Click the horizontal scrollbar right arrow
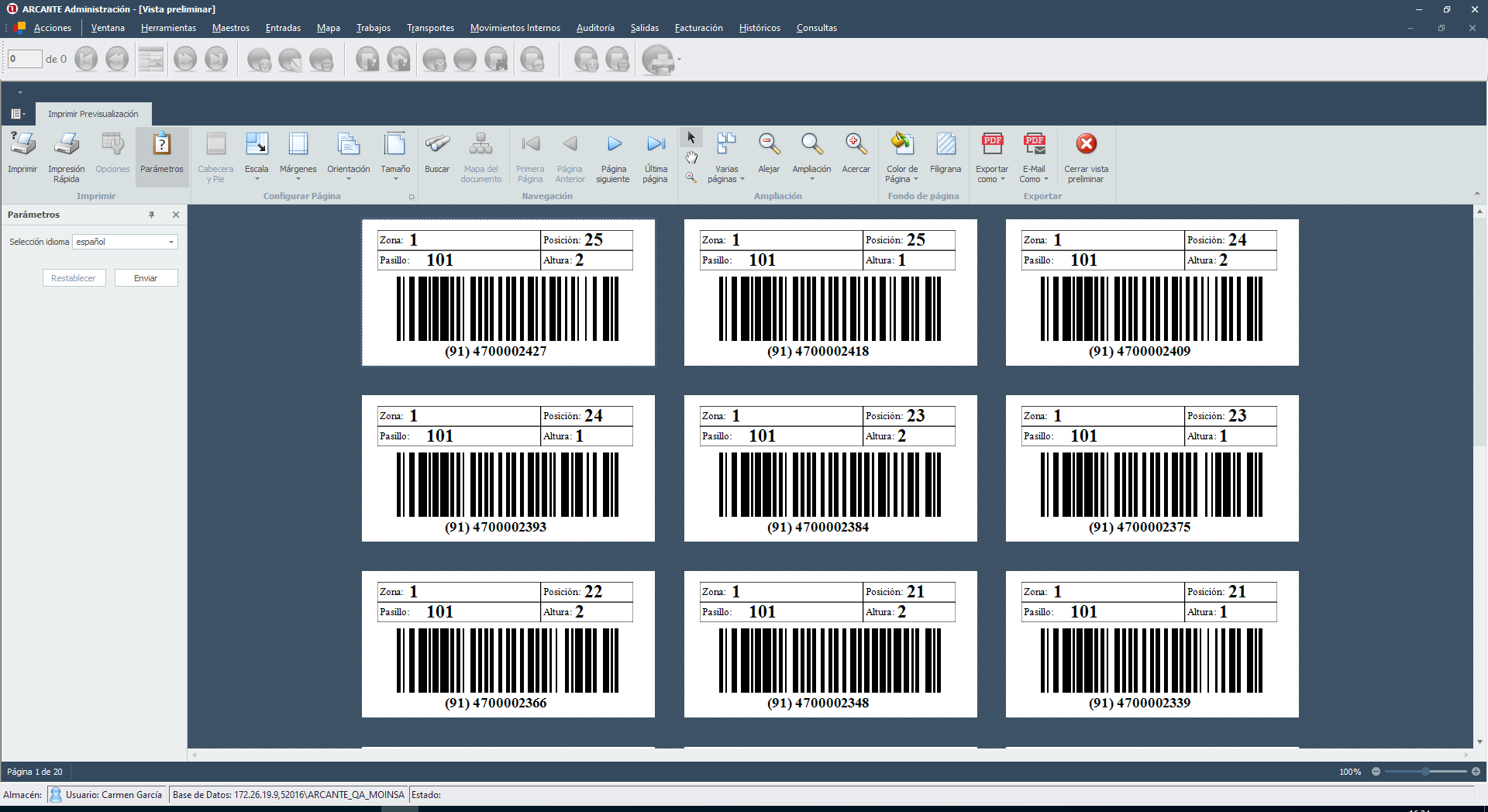The image size is (1488, 812). tap(1466, 755)
